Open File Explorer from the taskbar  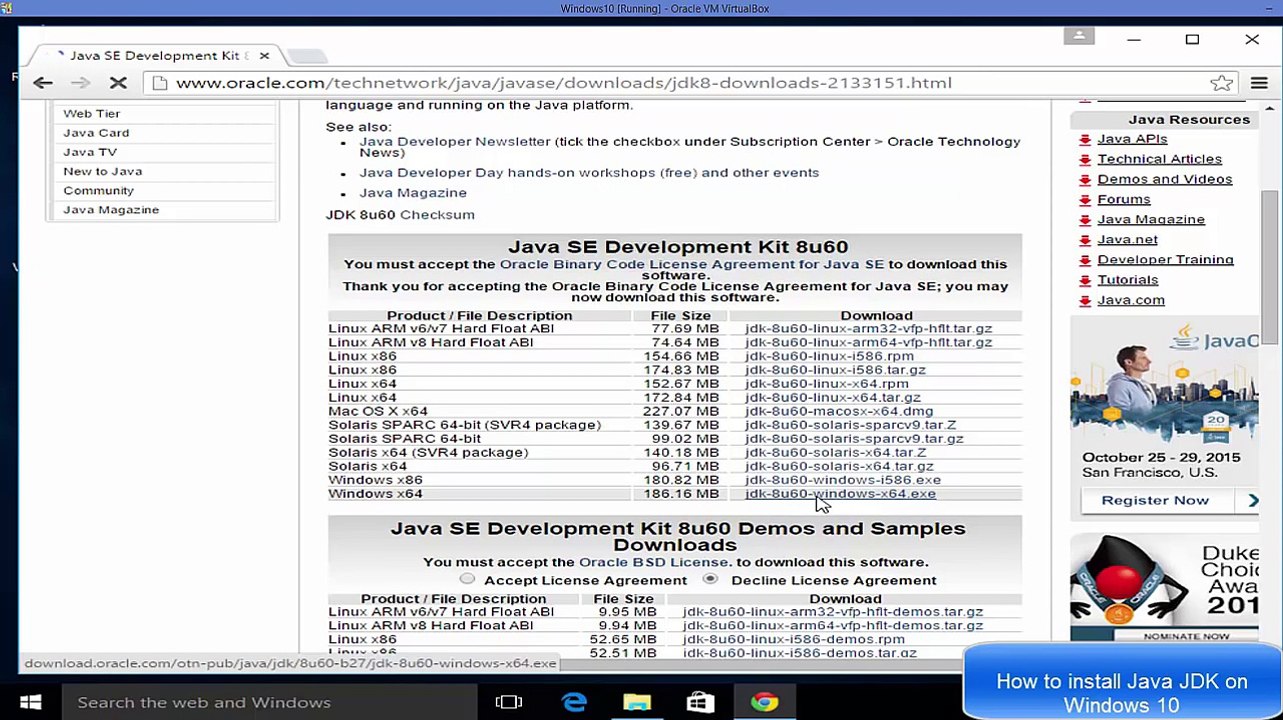(637, 702)
